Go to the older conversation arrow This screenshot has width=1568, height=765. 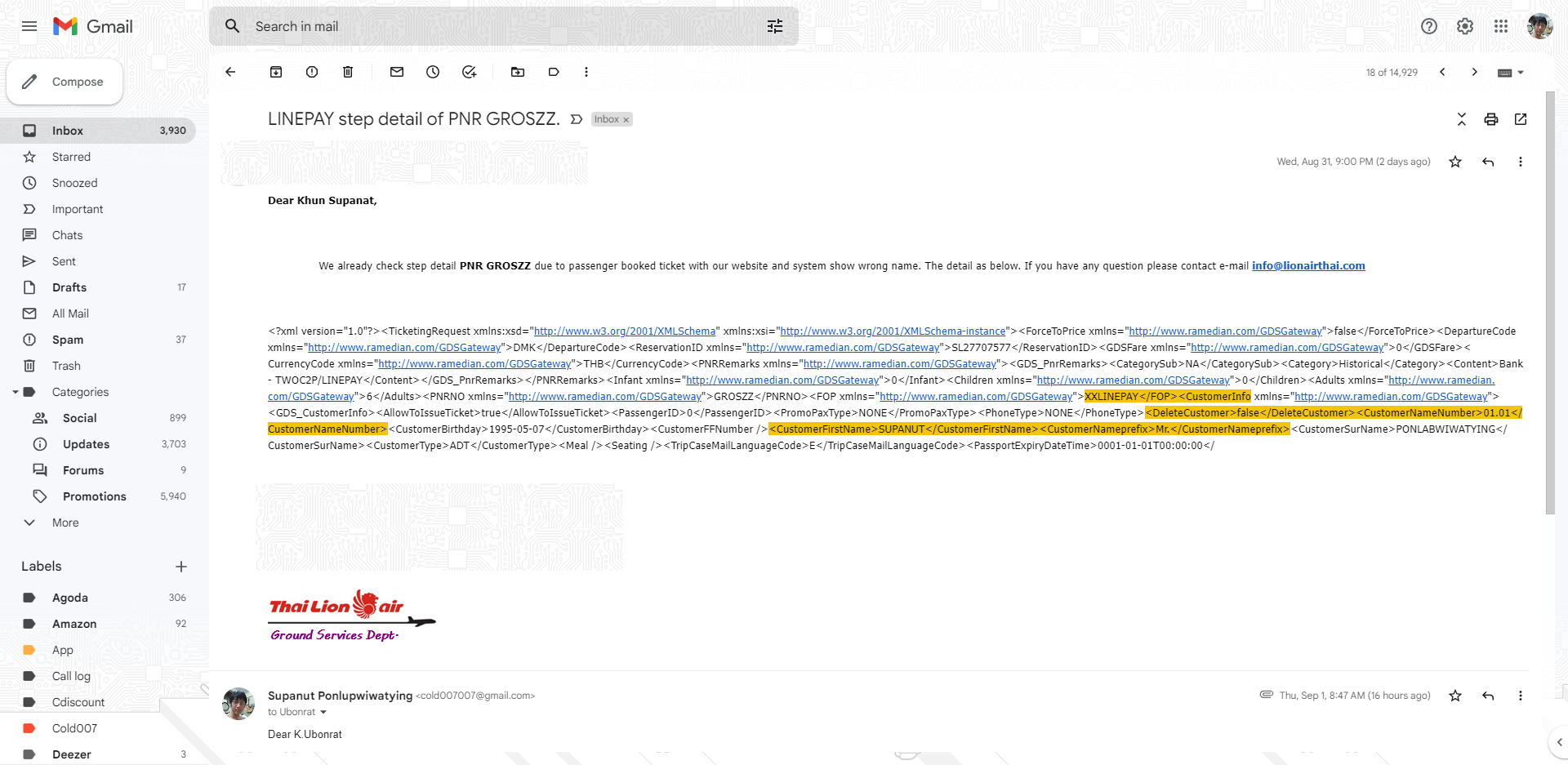click(1475, 72)
